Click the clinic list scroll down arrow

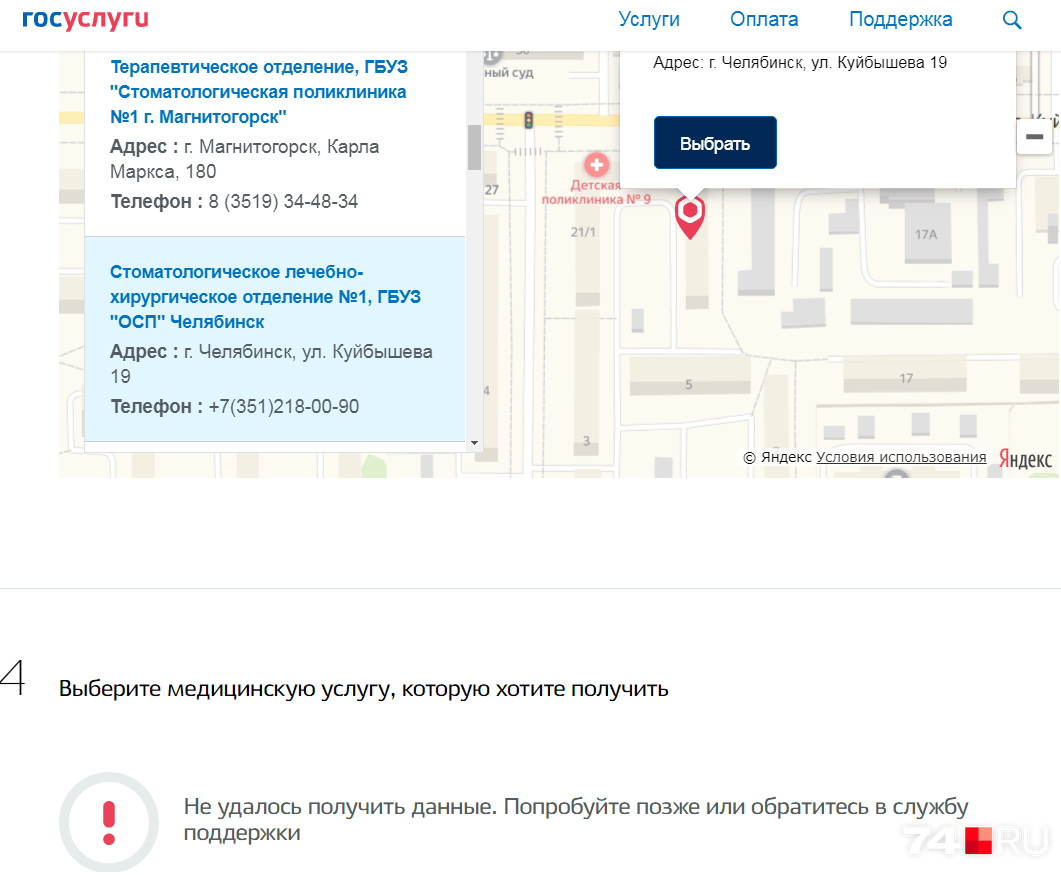point(474,443)
